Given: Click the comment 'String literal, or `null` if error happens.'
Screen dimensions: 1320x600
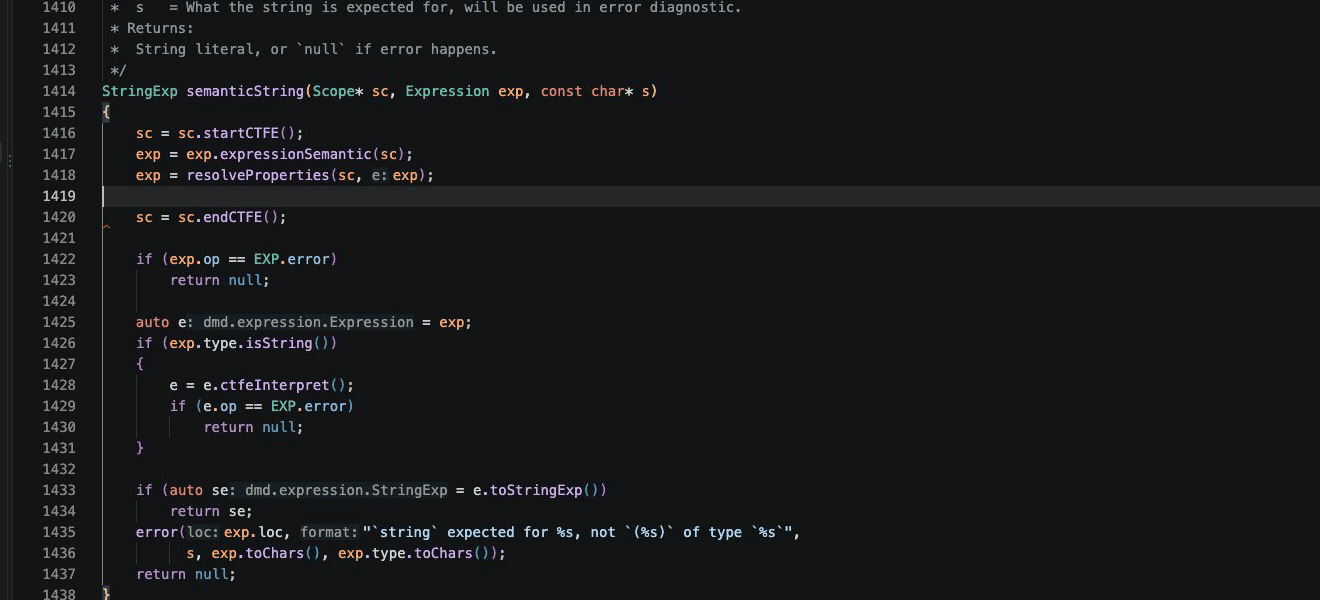Looking at the screenshot, I should pyautogui.click(x=316, y=49).
